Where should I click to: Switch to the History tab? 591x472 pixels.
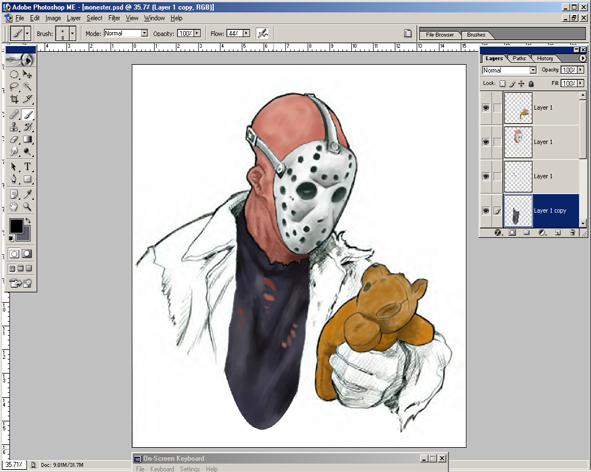pyautogui.click(x=545, y=58)
